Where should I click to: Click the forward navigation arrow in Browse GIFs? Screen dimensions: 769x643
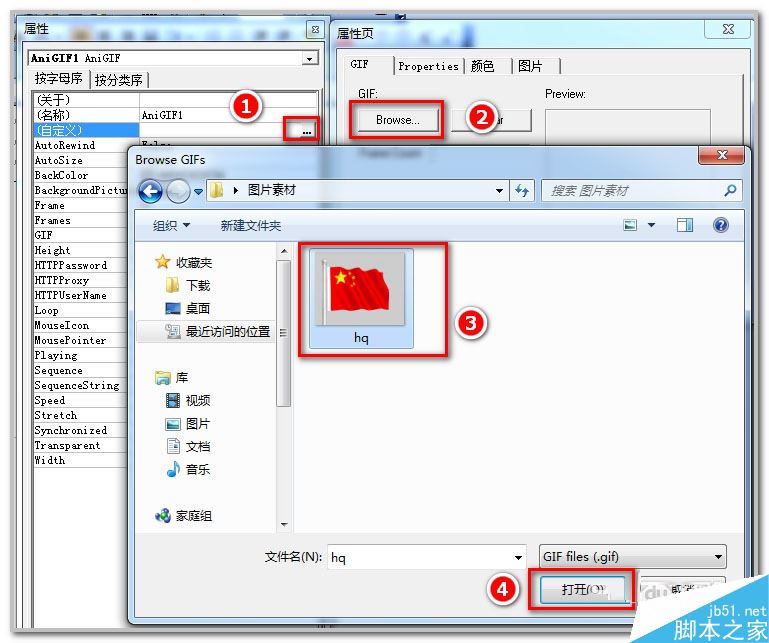(178, 191)
